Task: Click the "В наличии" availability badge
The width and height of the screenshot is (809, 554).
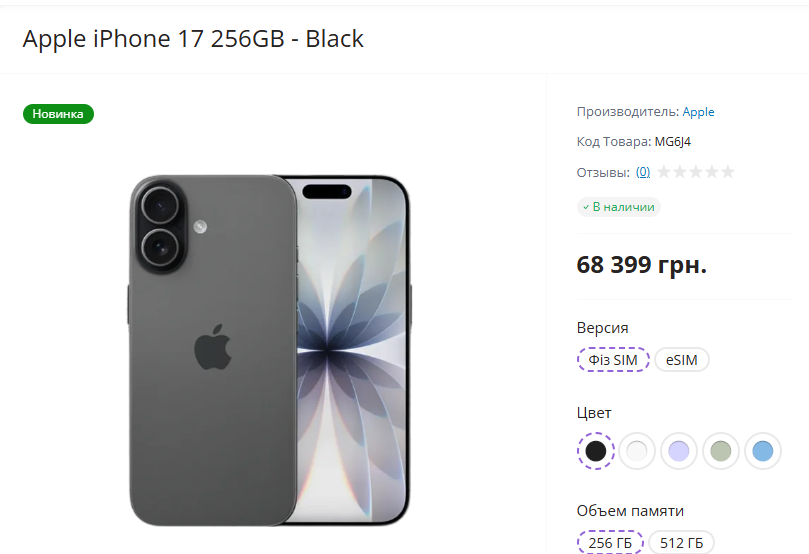Action: (619, 207)
